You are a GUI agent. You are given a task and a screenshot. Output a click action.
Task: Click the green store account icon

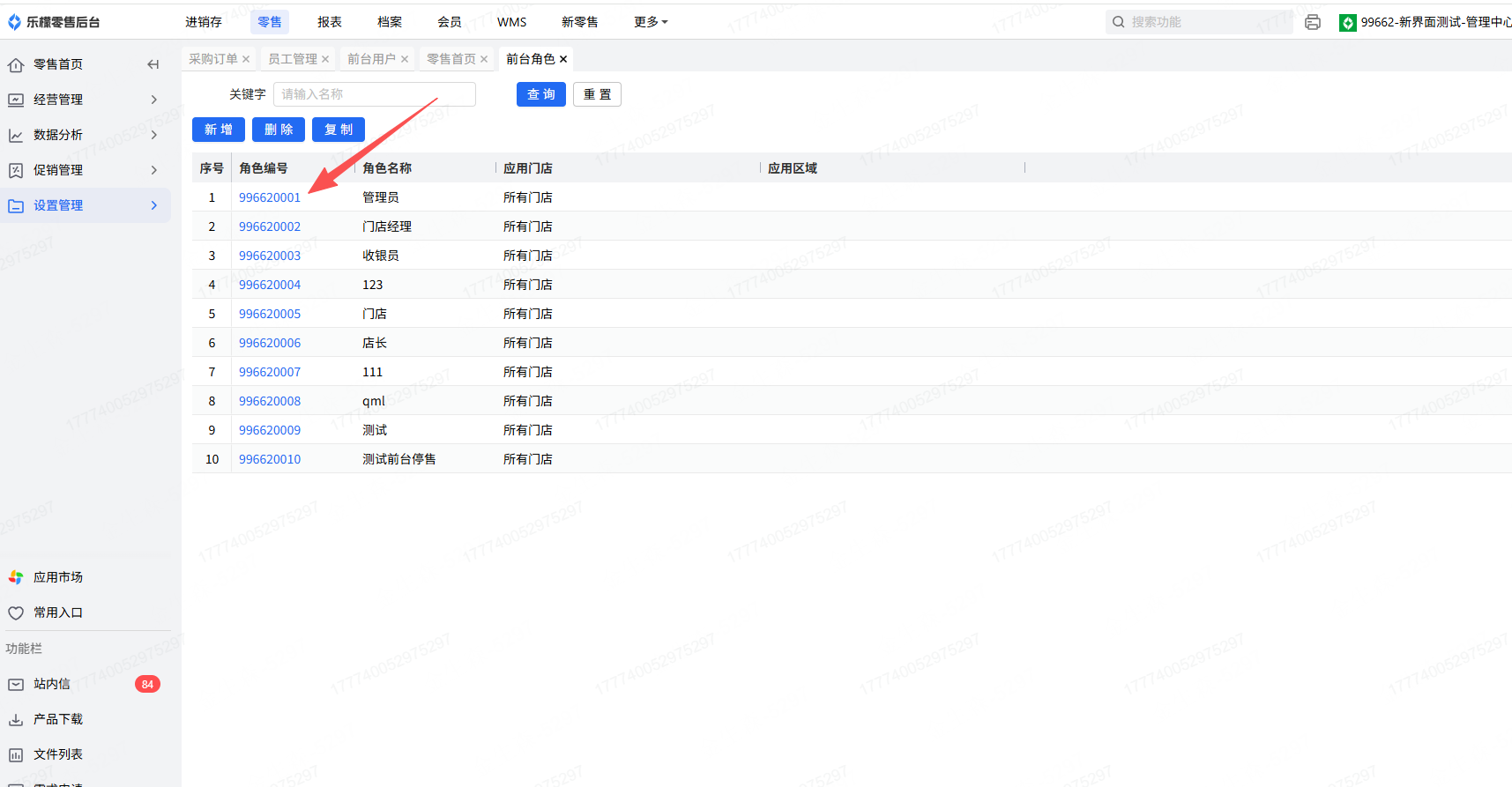[1348, 23]
